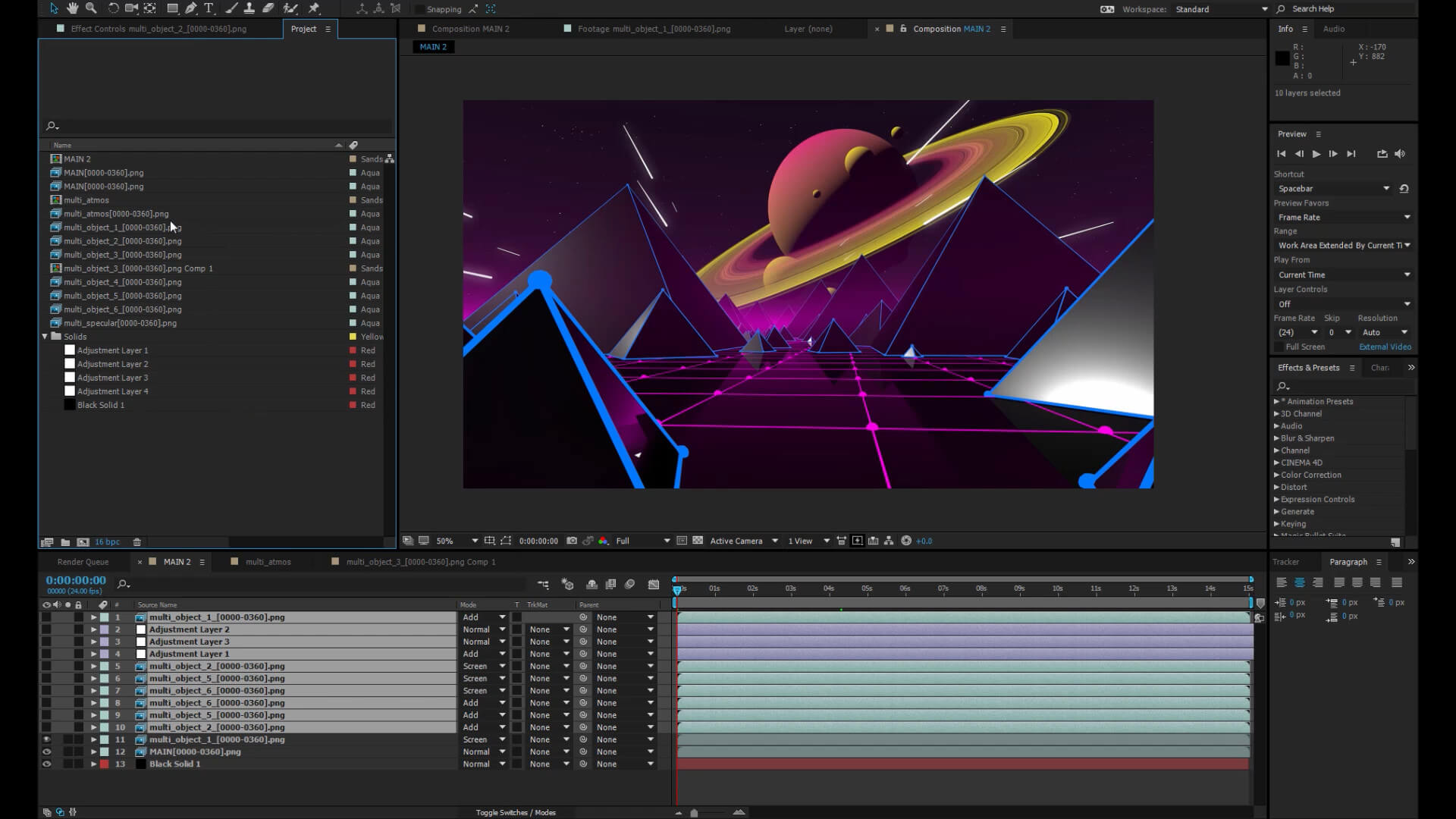Activate the Puppet Pin tool

point(314,8)
